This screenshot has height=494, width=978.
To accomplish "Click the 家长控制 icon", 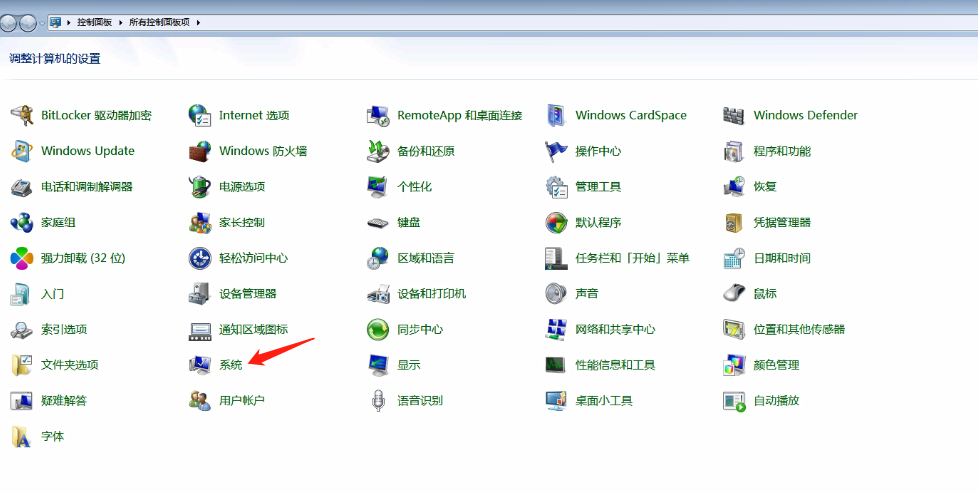I will 200,222.
